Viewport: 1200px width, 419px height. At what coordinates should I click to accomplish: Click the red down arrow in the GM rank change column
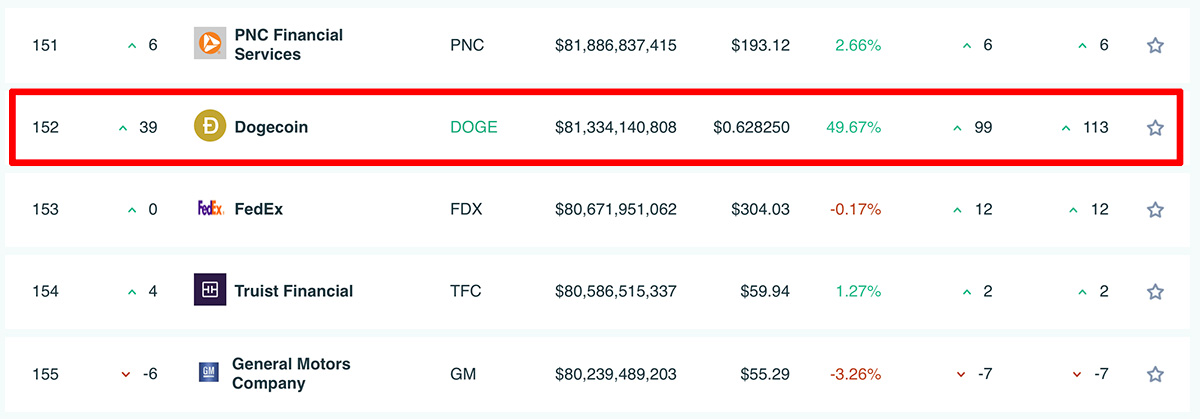click(125, 374)
